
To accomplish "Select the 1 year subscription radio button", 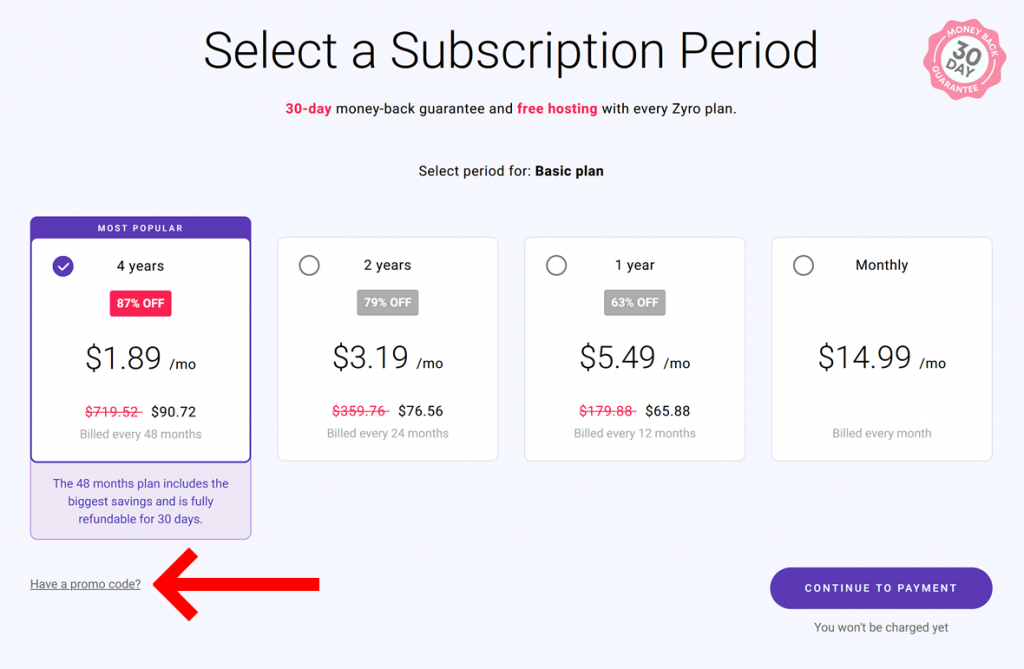I will click(x=556, y=265).
